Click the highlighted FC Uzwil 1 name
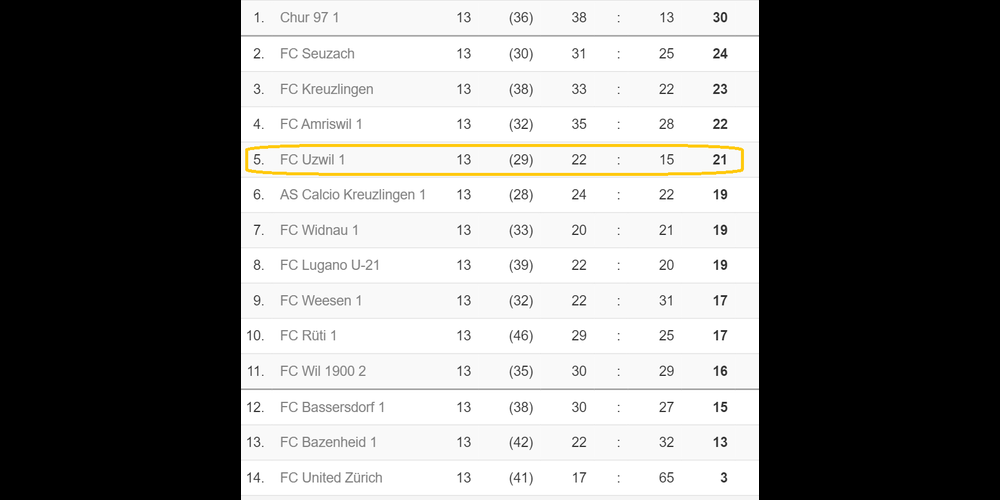Image resolution: width=1000 pixels, height=500 pixels. [312, 160]
